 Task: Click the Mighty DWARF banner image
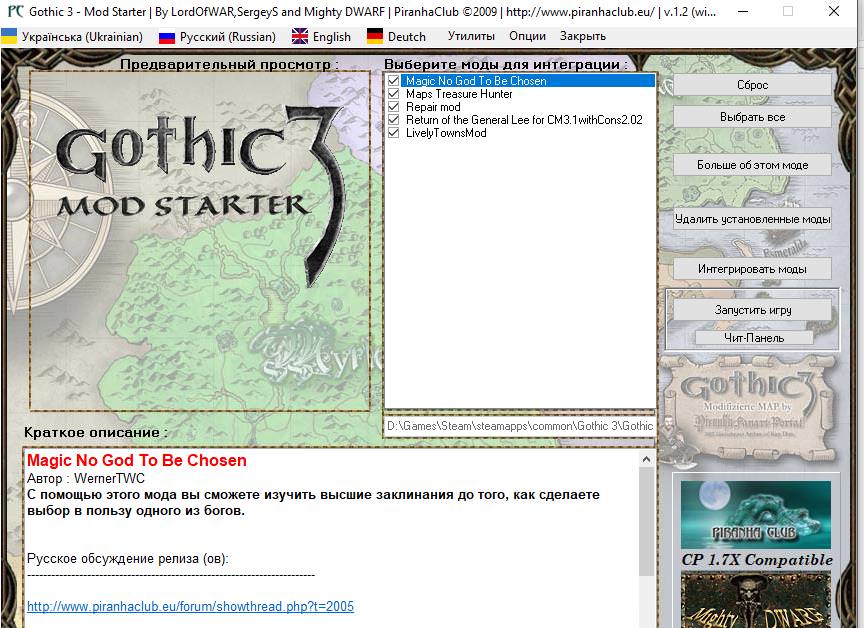coord(755,600)
